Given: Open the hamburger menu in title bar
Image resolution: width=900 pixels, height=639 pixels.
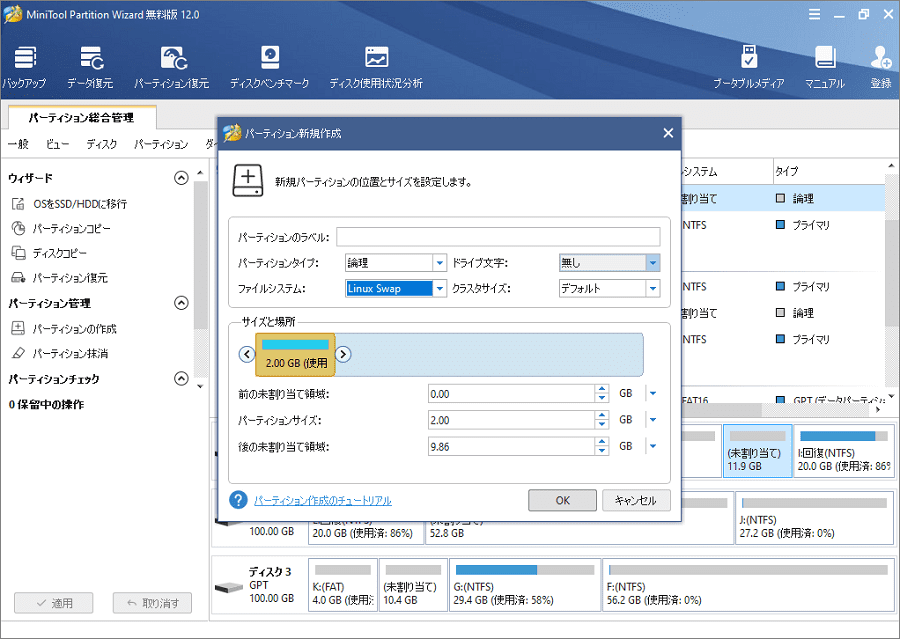Looking at the screenshot, I should point(814,14).
